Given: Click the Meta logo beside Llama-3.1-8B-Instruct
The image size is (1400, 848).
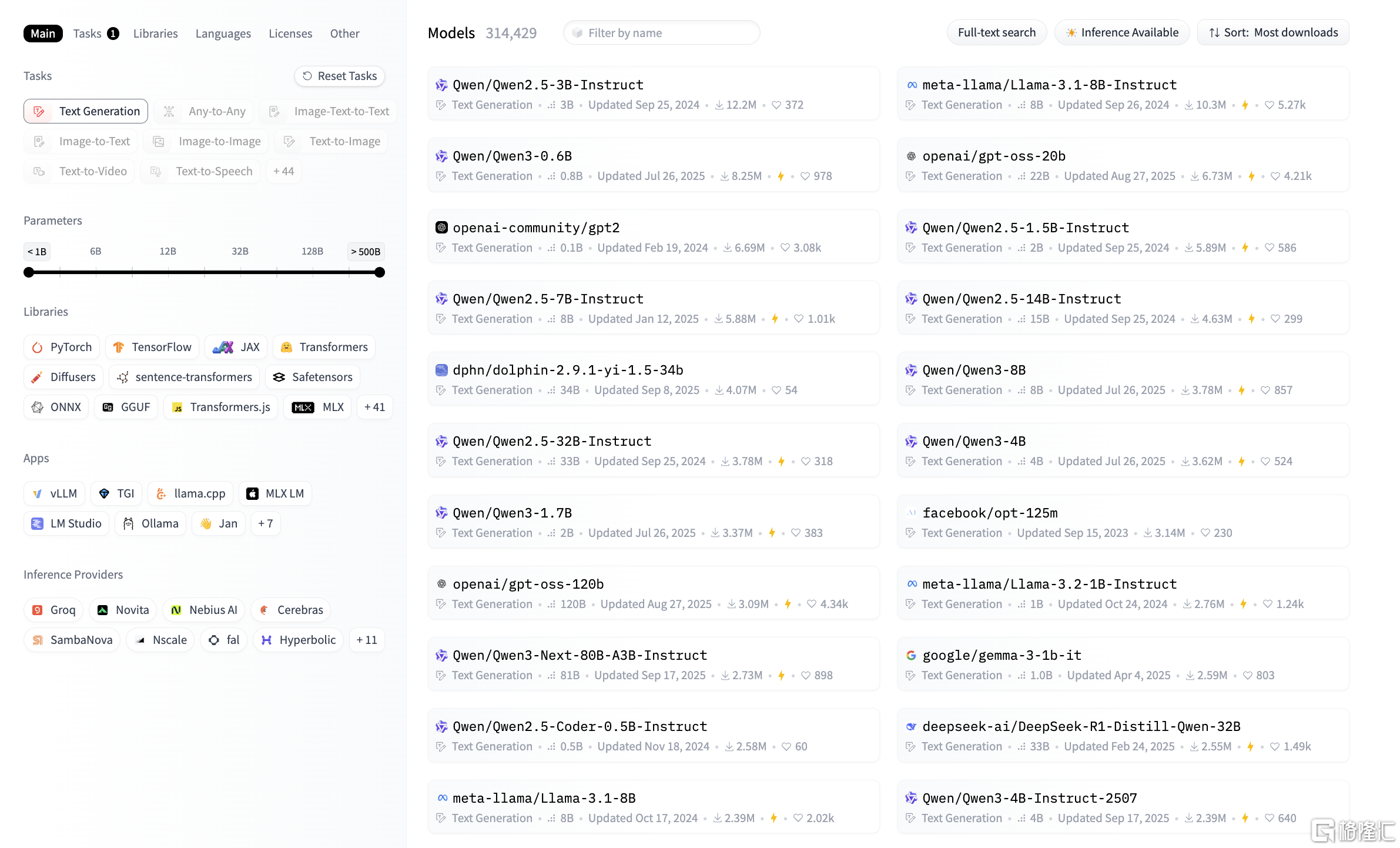Looking at the screenshot, I should pos(912,85).
